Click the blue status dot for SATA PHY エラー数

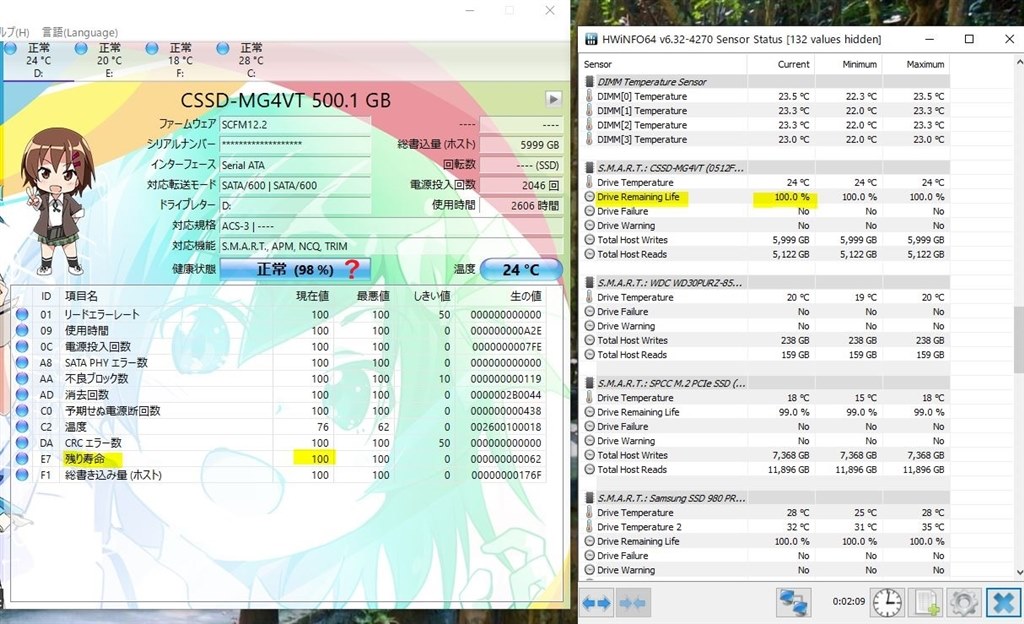[x=22, y=363]
